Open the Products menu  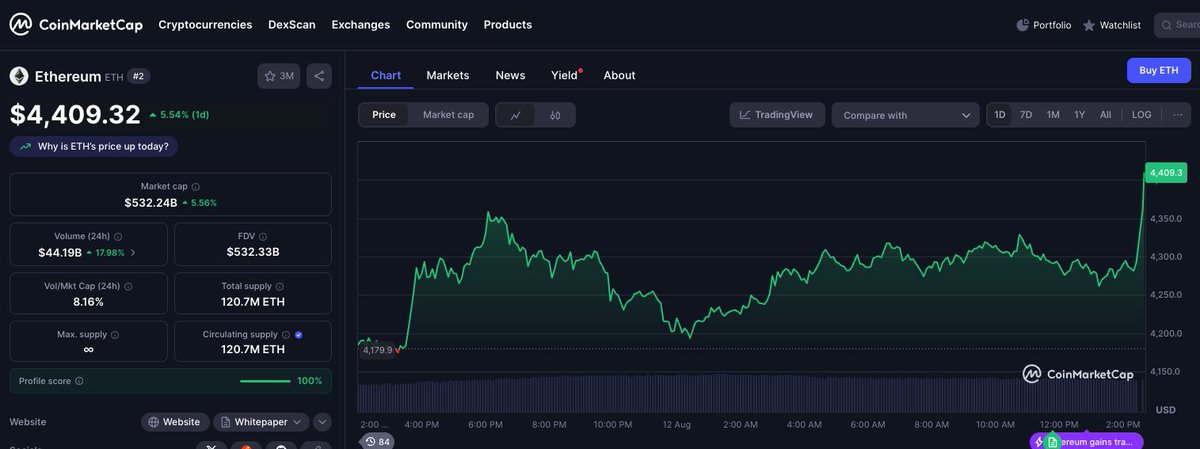(508, 25)
